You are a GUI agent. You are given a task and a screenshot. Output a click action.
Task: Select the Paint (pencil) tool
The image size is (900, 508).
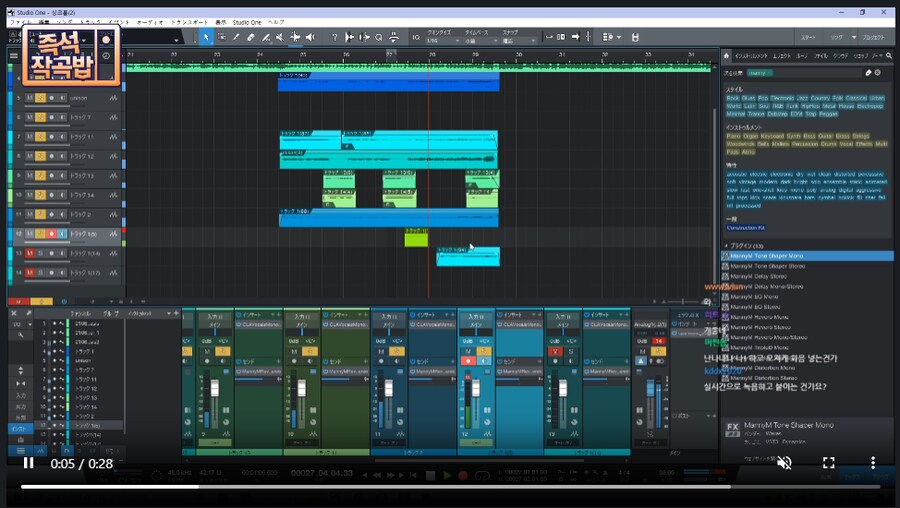tap(236, 37)
